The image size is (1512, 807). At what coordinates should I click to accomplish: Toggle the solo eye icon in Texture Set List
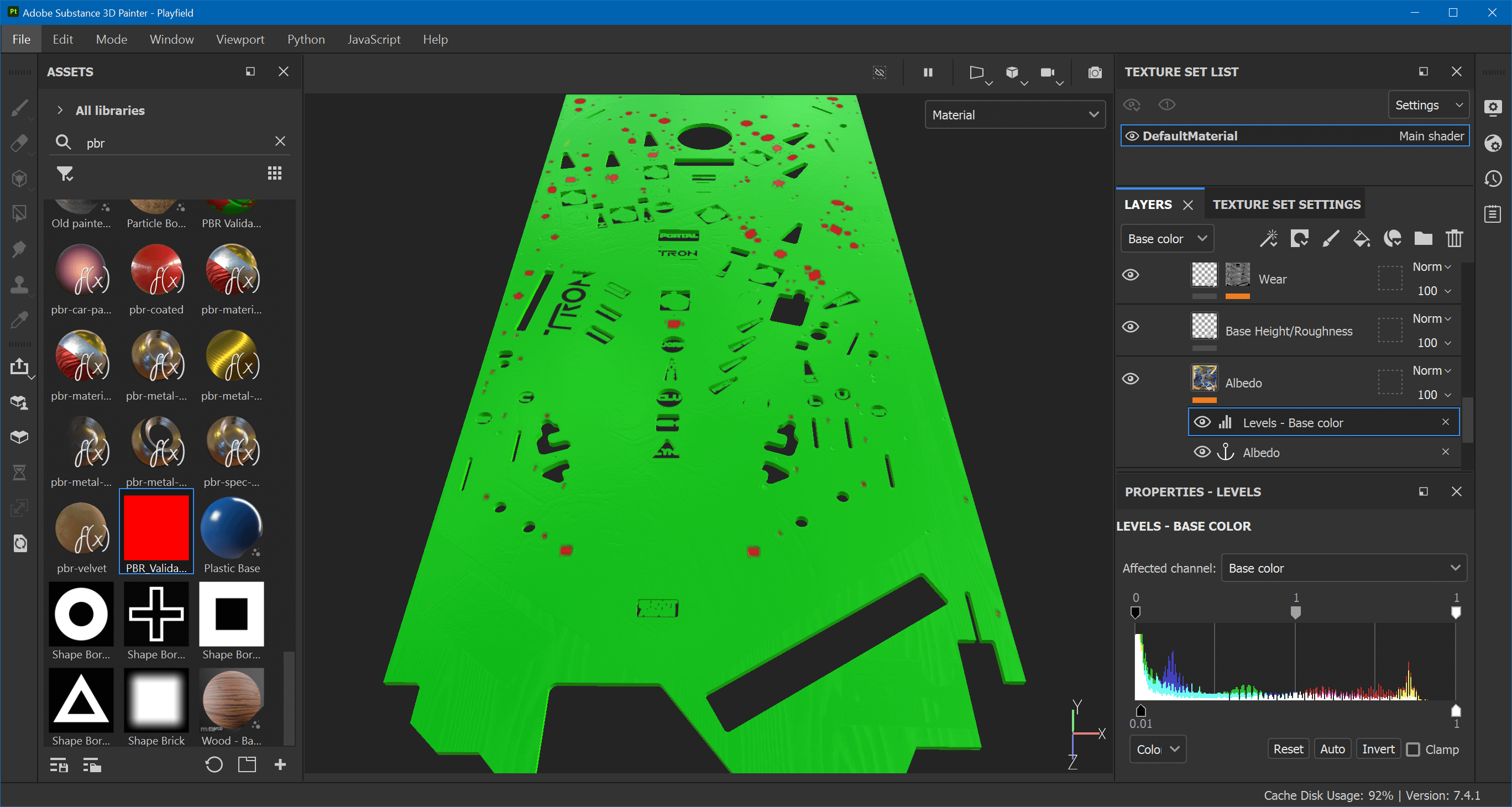click(1167, 104)
